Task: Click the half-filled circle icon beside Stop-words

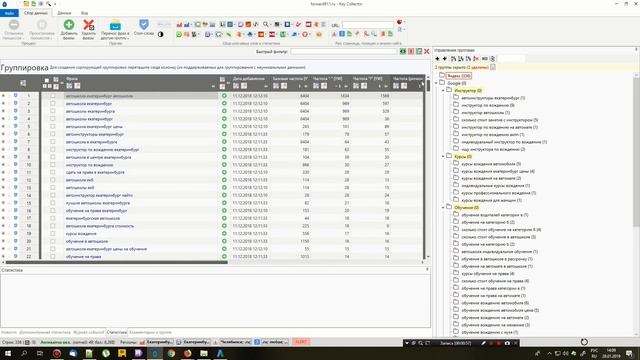Action: coord(160,34)
